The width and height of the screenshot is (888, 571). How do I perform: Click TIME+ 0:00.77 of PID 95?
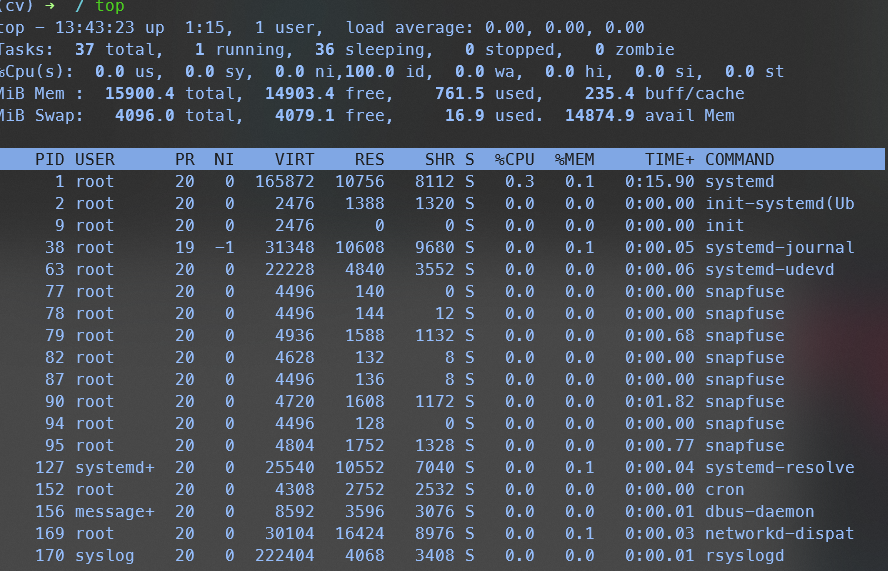pyautogui.click(x=660, y=446)
